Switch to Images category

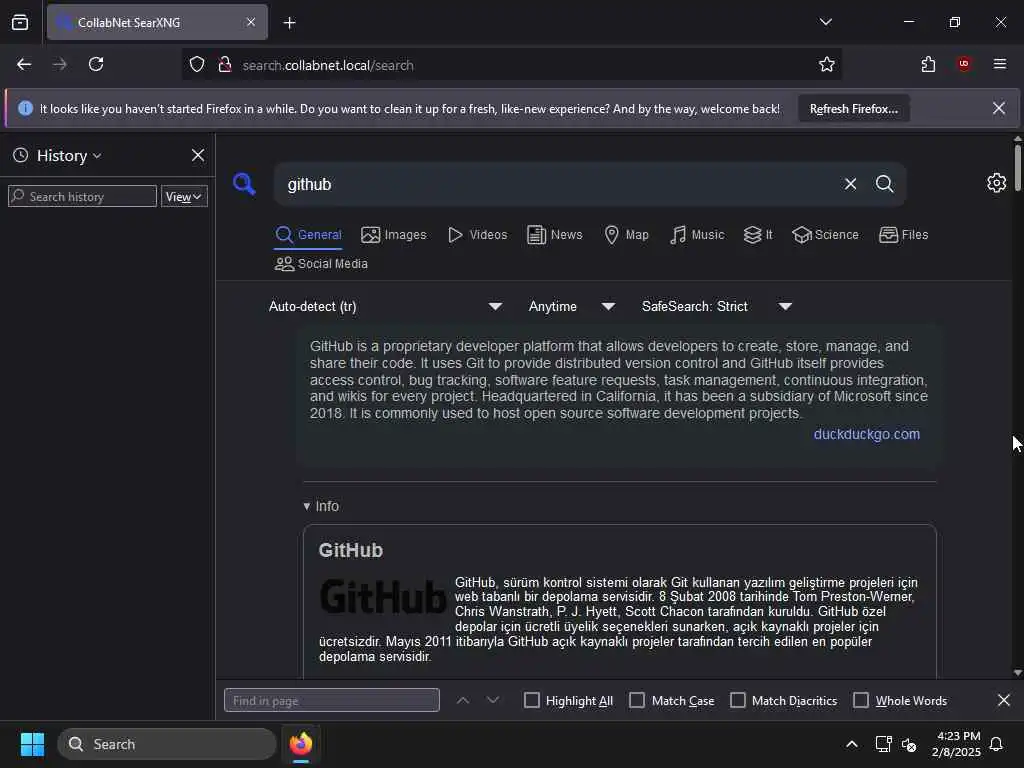click(394, 235)
